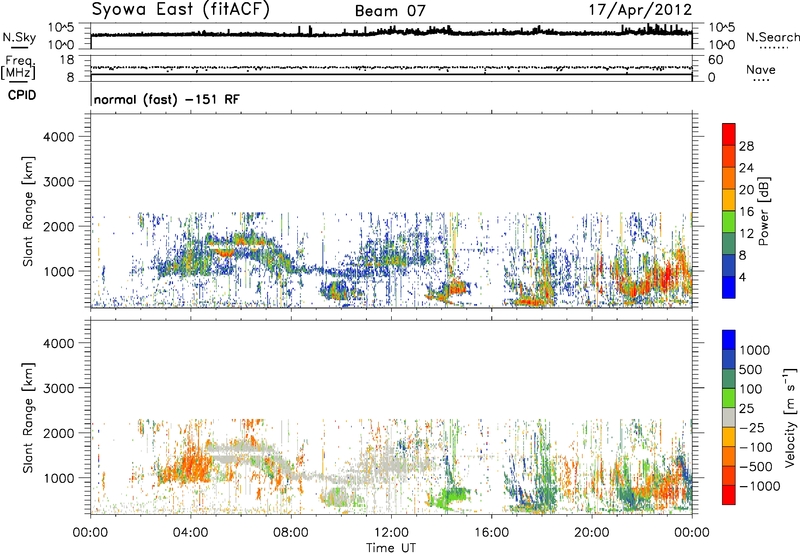Click the blue top segment of Velocity colorbar
Viewport: 800px width, 554px height.
tap(729, 340)
